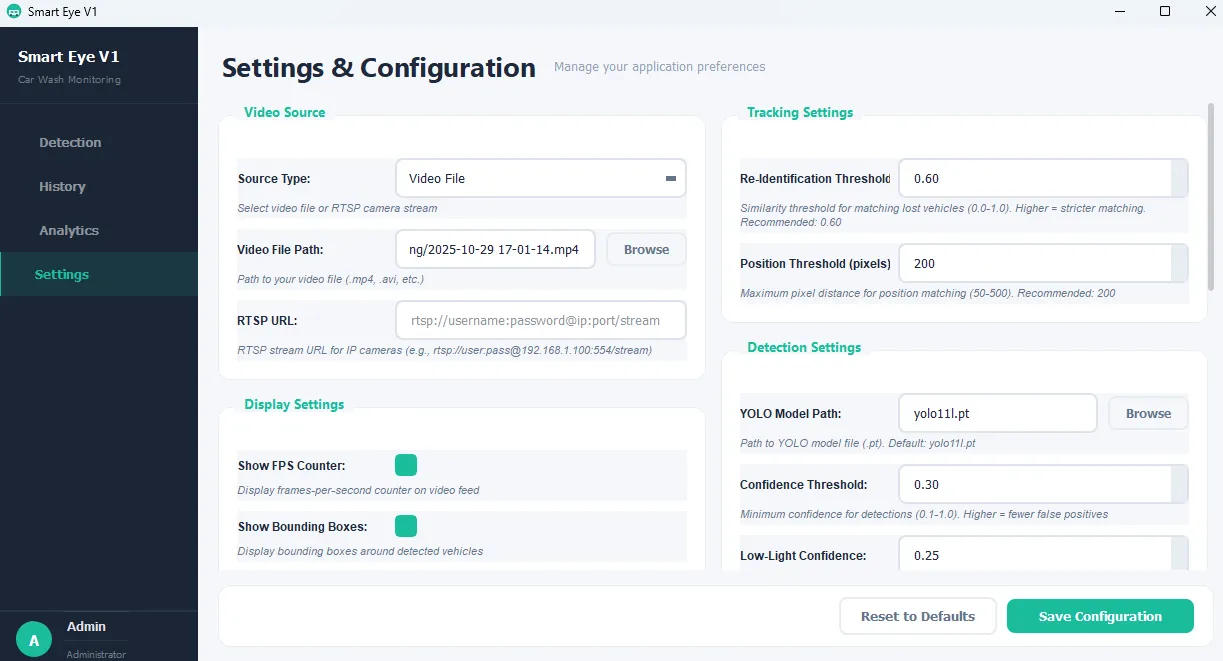1223x661 pixels.
Task: Click the Re-Identification Threshold value field
Action: tap(1035, 178)
